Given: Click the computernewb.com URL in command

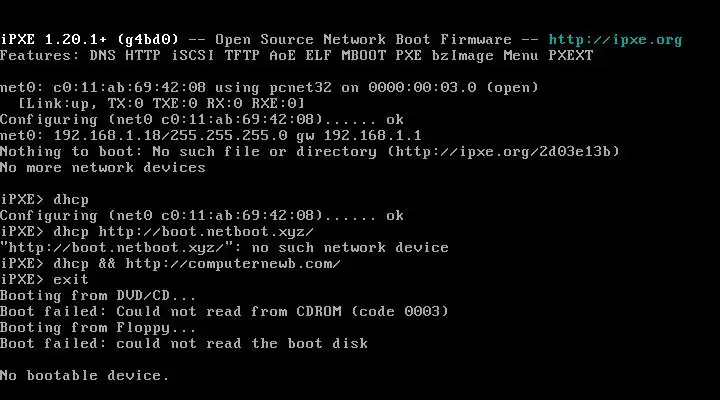Looking at the screenshot, I should click(233, 264).
